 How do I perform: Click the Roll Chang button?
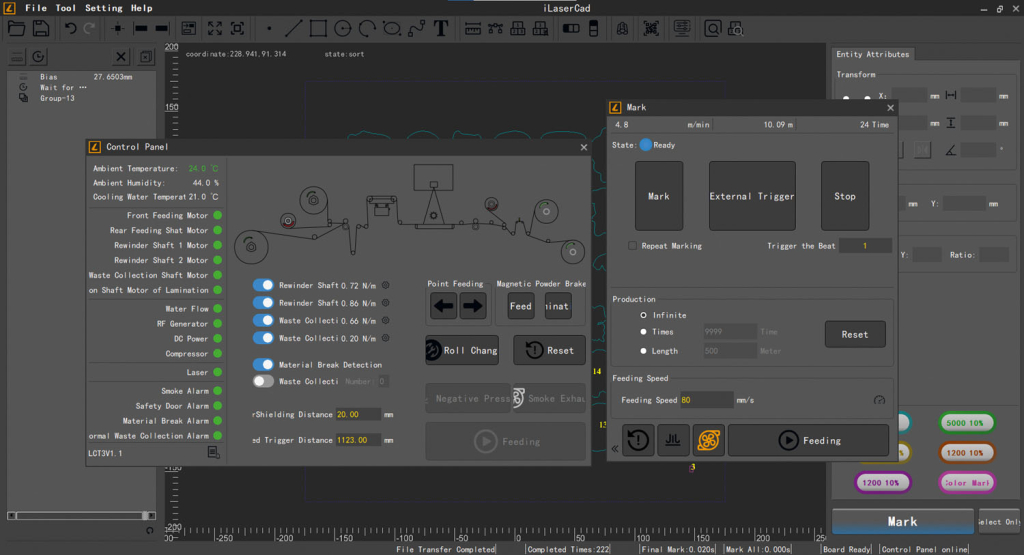point(462,351)
